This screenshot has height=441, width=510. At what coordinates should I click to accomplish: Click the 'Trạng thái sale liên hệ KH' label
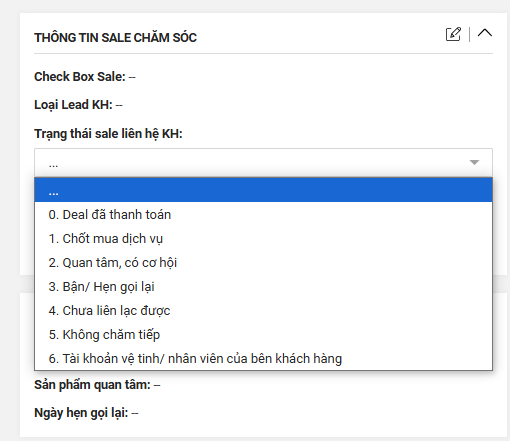tap(108, 134)
